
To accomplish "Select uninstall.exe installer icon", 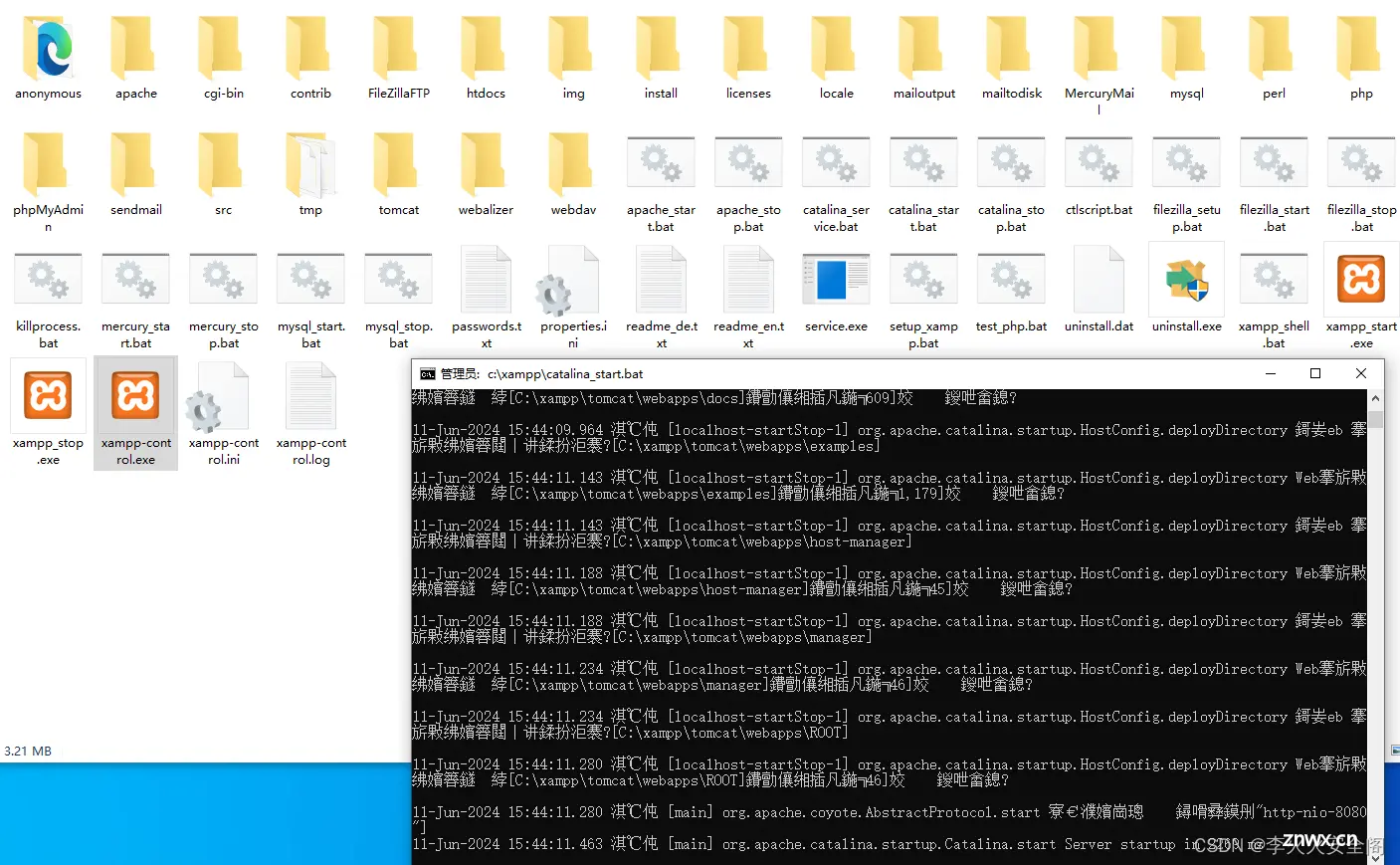I will click(x=1186, y=280).
